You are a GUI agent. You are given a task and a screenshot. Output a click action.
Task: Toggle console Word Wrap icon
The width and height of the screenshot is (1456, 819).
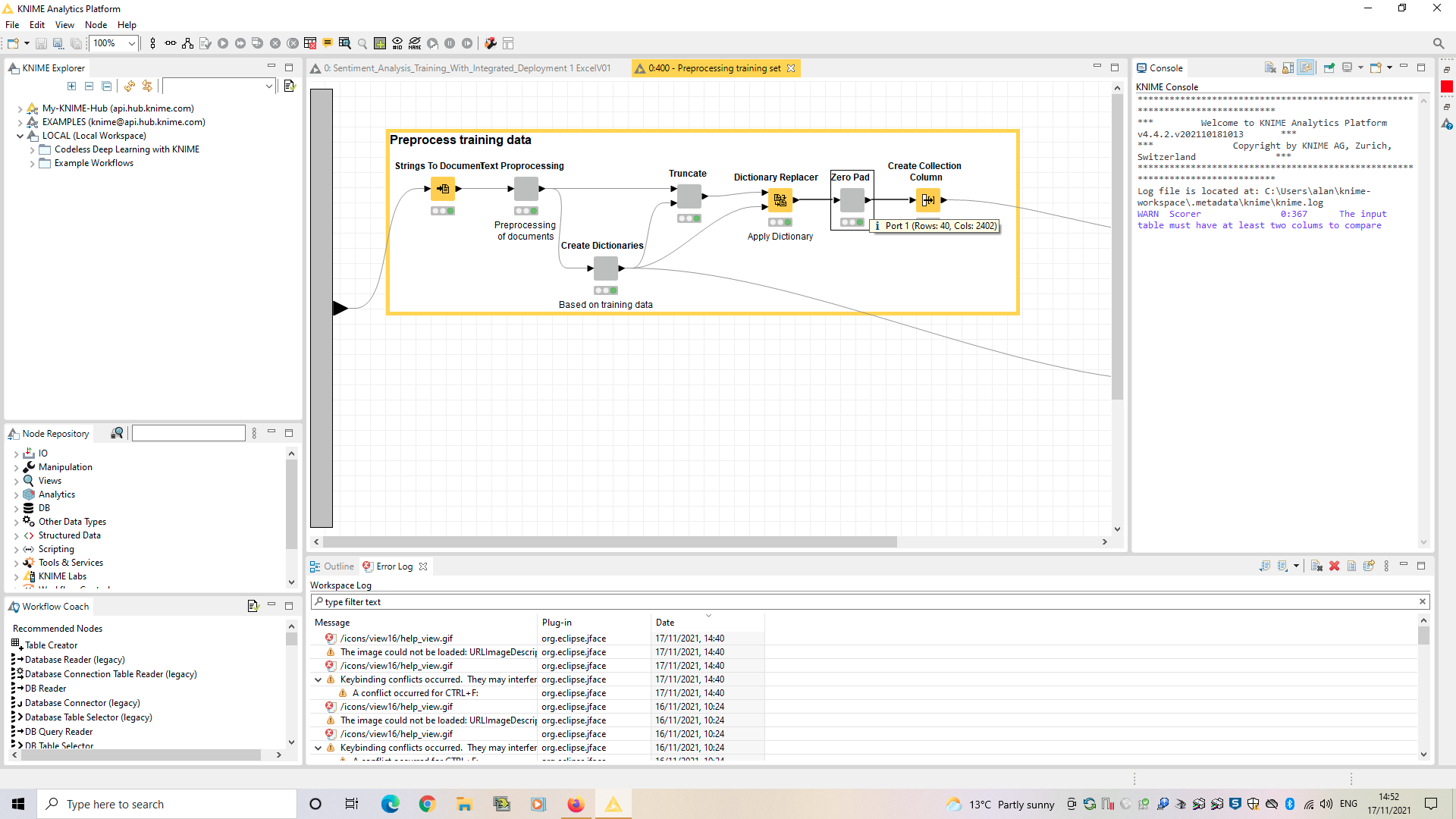[x=1306, y=67]
